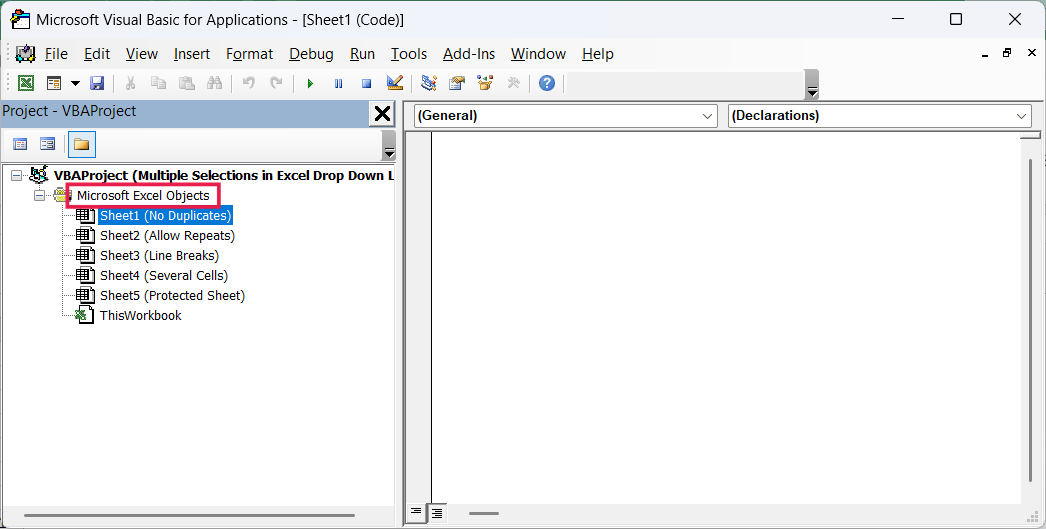This screenshot has width=1046, height=529.
Task: Click code window horizontal scrollbar
Action: [484, 513]
